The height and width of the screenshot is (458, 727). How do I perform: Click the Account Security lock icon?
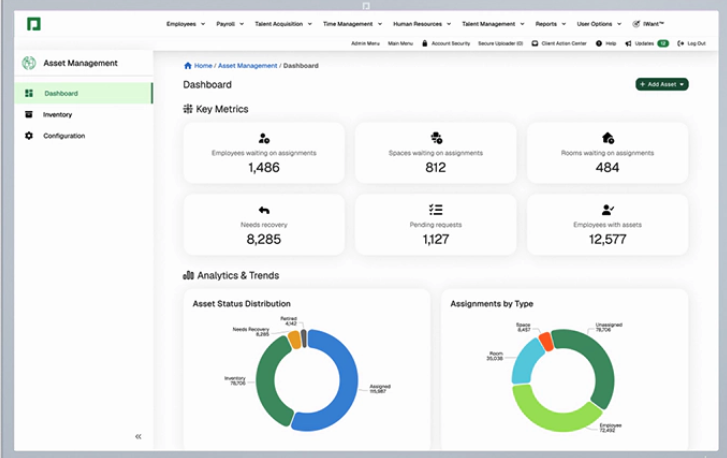tap(424, 43)
